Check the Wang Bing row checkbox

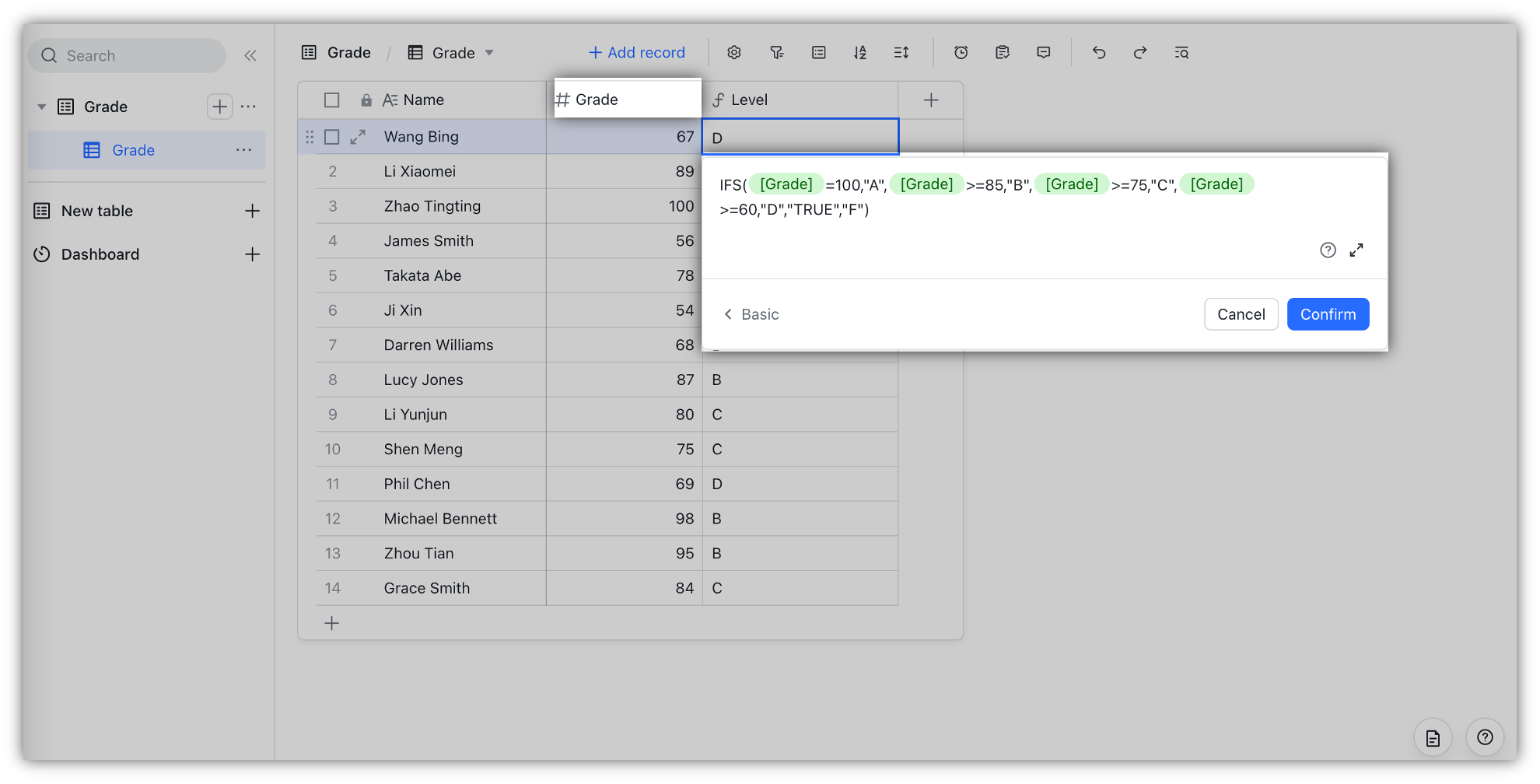332,137
